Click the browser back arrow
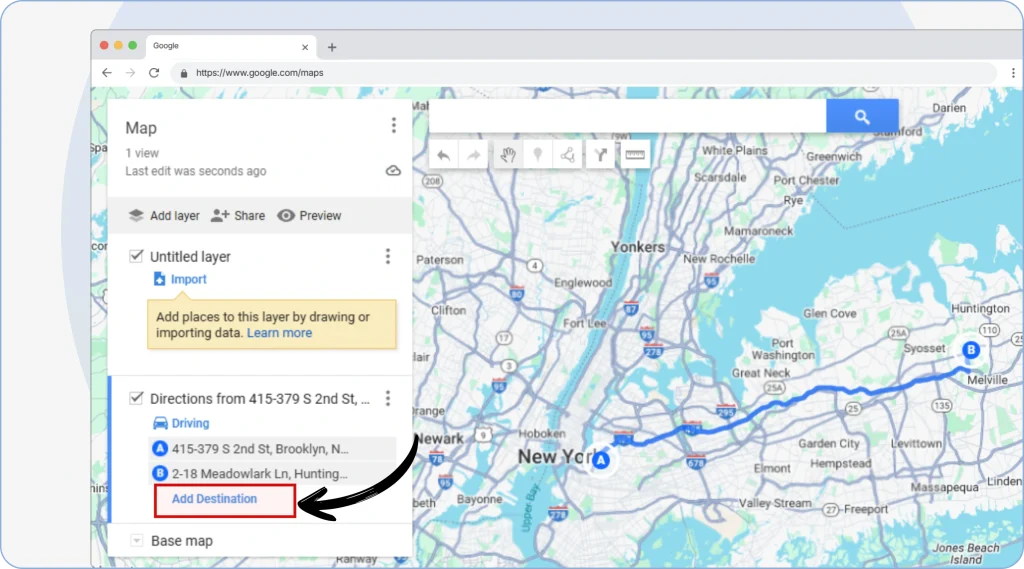This screenshot has height=569, width=1024. (x=106, y=73)
